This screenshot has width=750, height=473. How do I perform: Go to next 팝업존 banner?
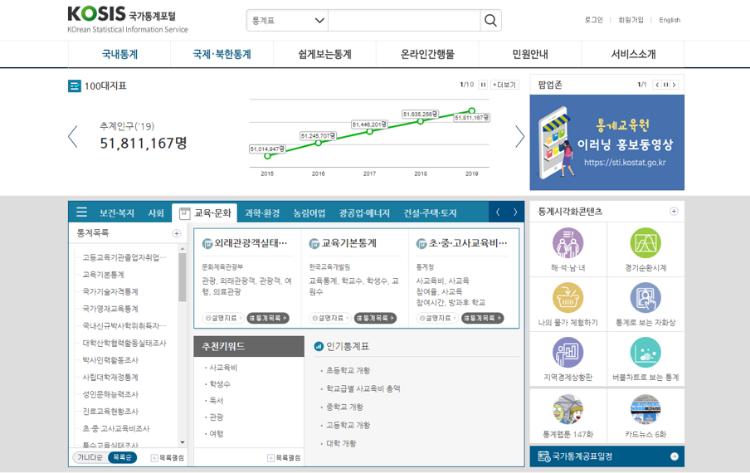point(674,85)
